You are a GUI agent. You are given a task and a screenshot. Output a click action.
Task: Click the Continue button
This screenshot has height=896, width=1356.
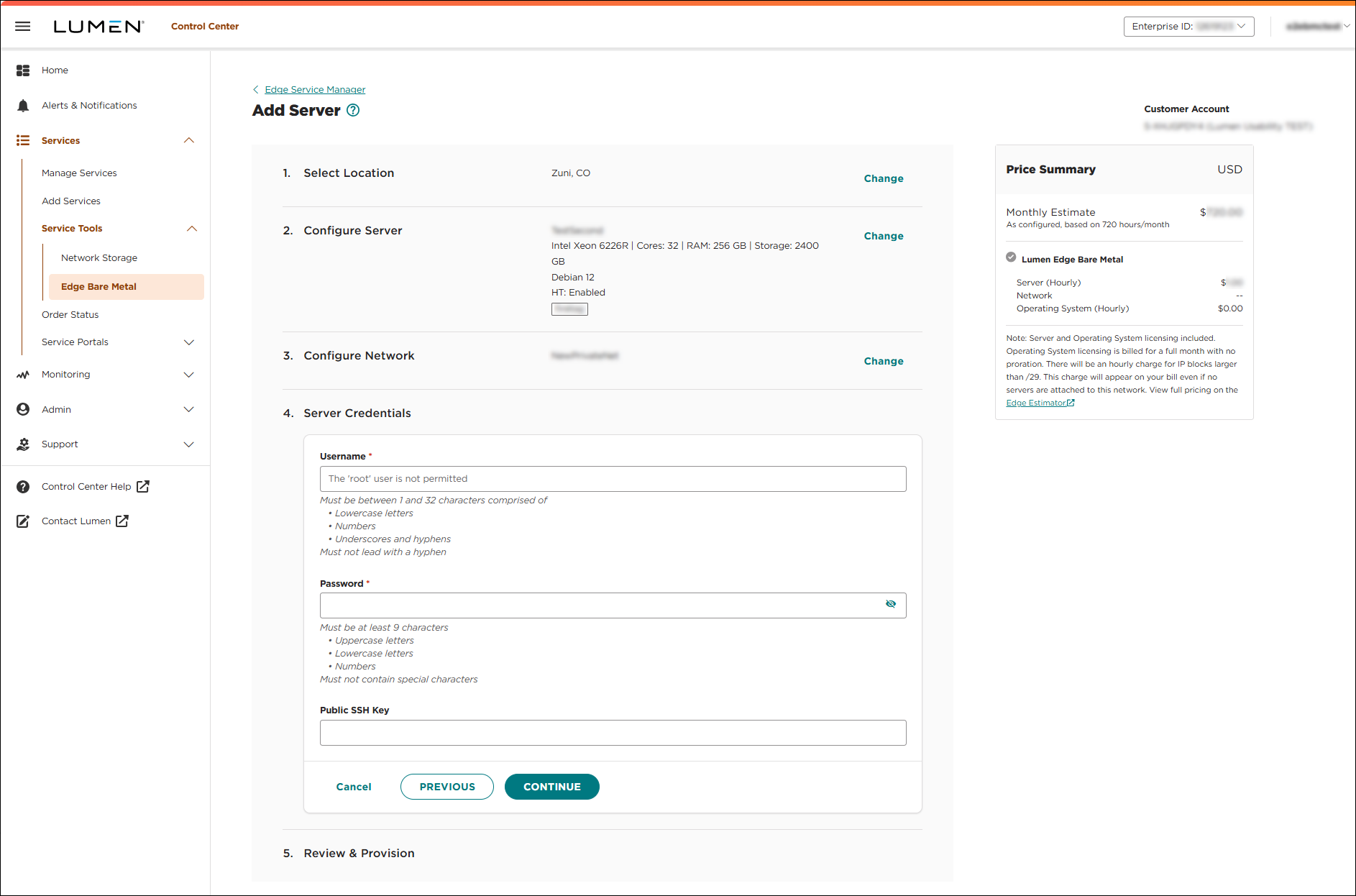(x=551, y=787)
